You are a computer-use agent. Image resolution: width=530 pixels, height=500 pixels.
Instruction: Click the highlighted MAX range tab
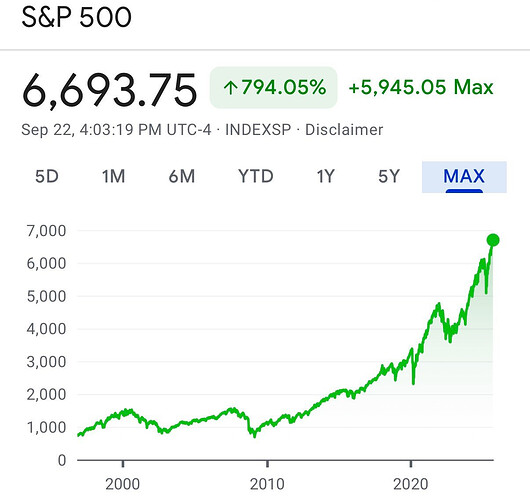click(464, 177)
